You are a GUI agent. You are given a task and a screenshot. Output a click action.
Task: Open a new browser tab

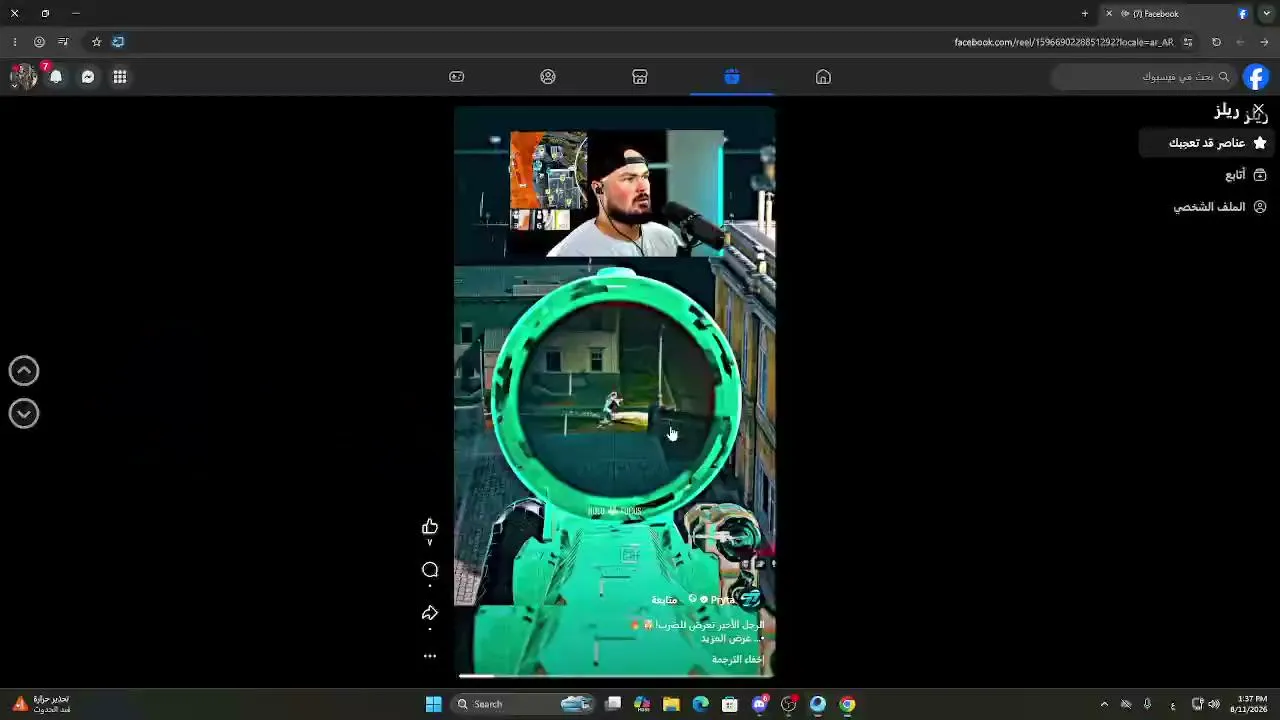[1085, 14]
